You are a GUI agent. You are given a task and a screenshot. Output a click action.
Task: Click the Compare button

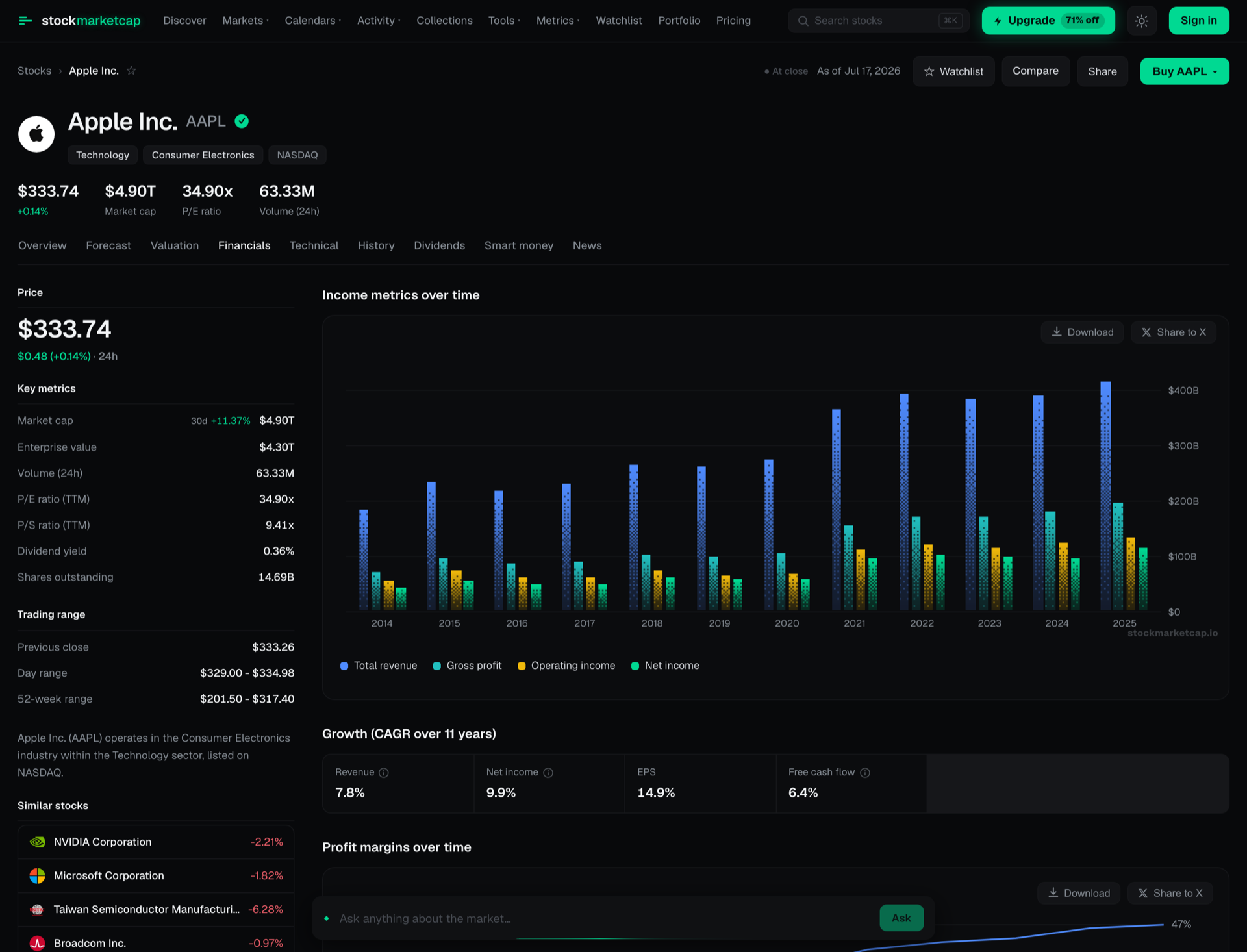click(1035, 71)
